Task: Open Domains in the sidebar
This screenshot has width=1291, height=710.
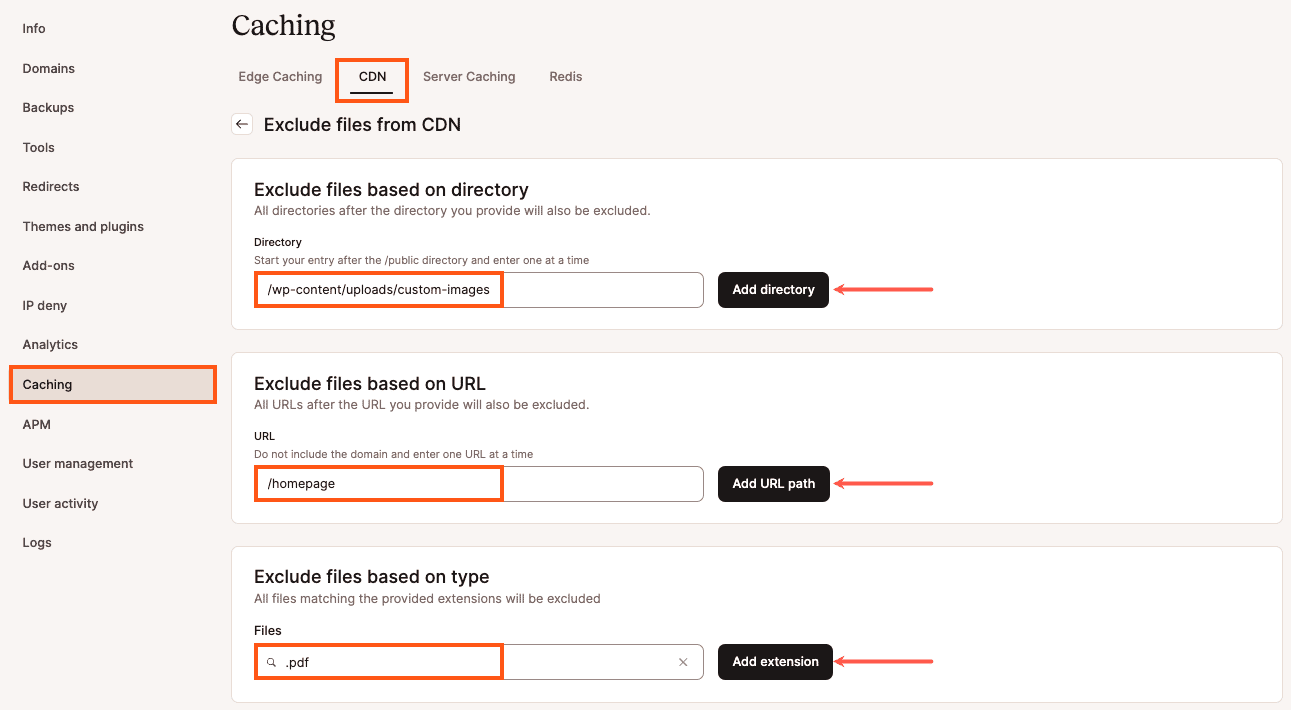Action: click(49, 68)
